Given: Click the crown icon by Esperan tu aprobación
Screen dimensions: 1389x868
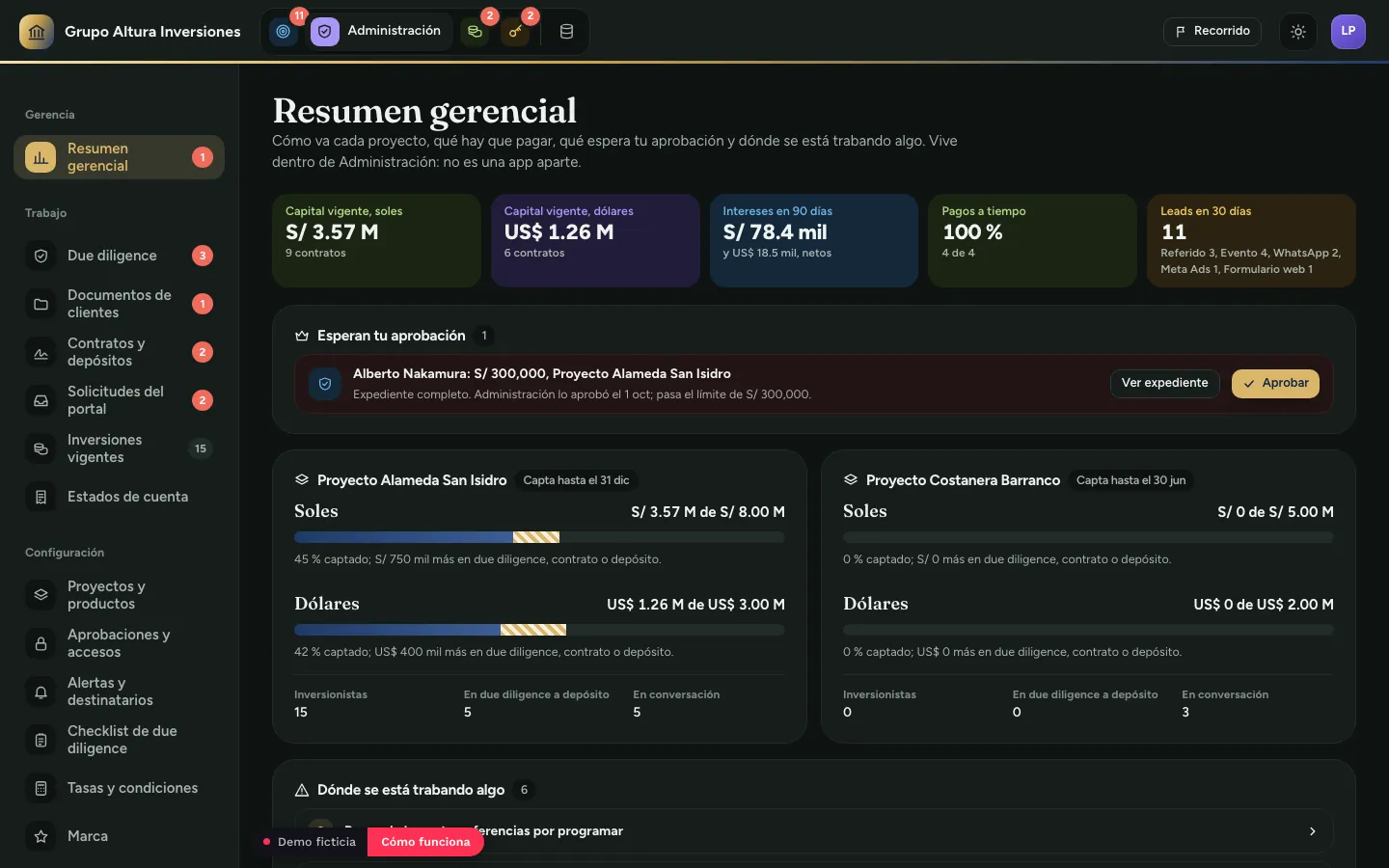Looking at the screenshot, I should [x=302, y=336].
